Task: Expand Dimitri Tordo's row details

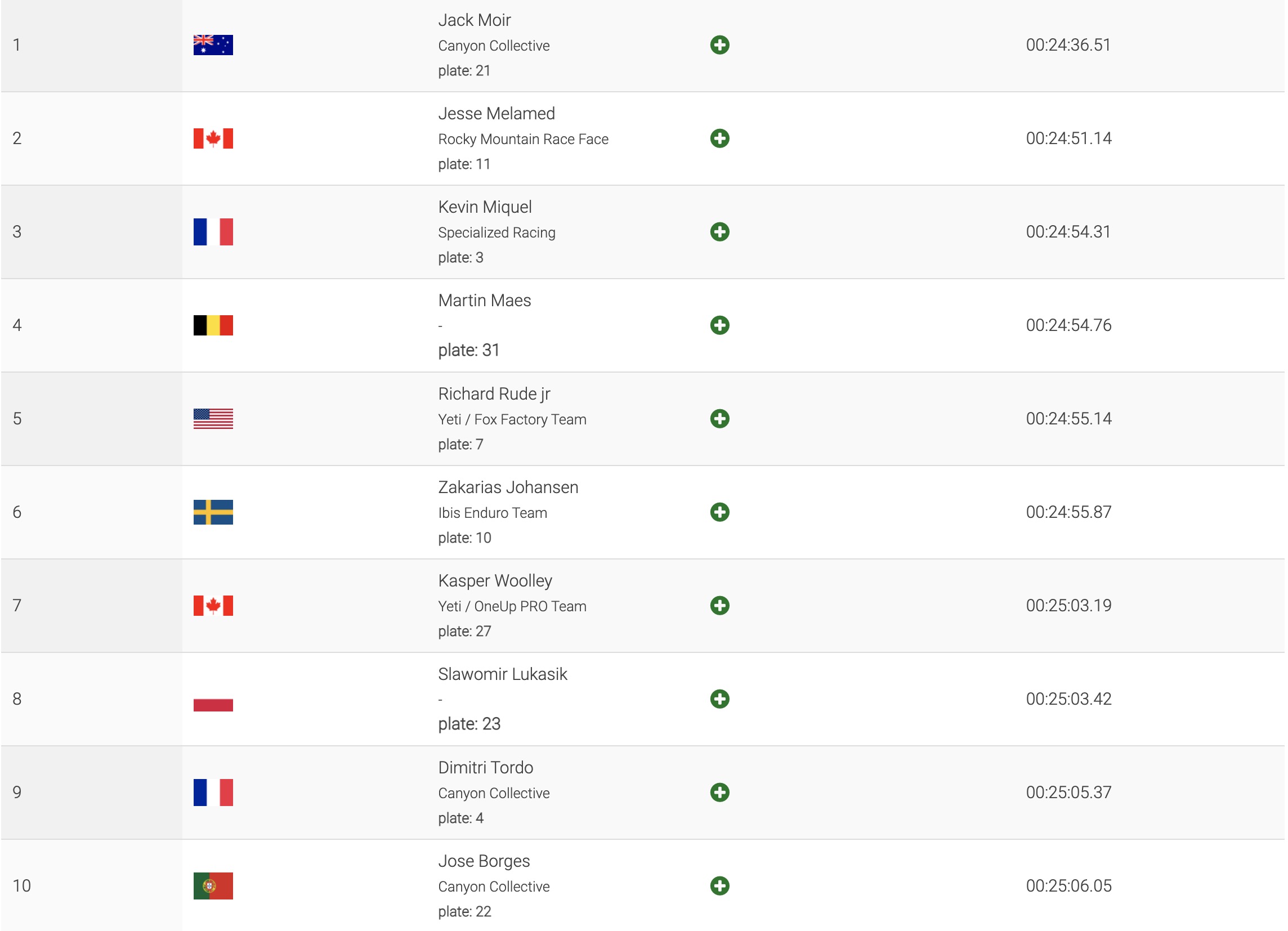Action: click(719, 793)
